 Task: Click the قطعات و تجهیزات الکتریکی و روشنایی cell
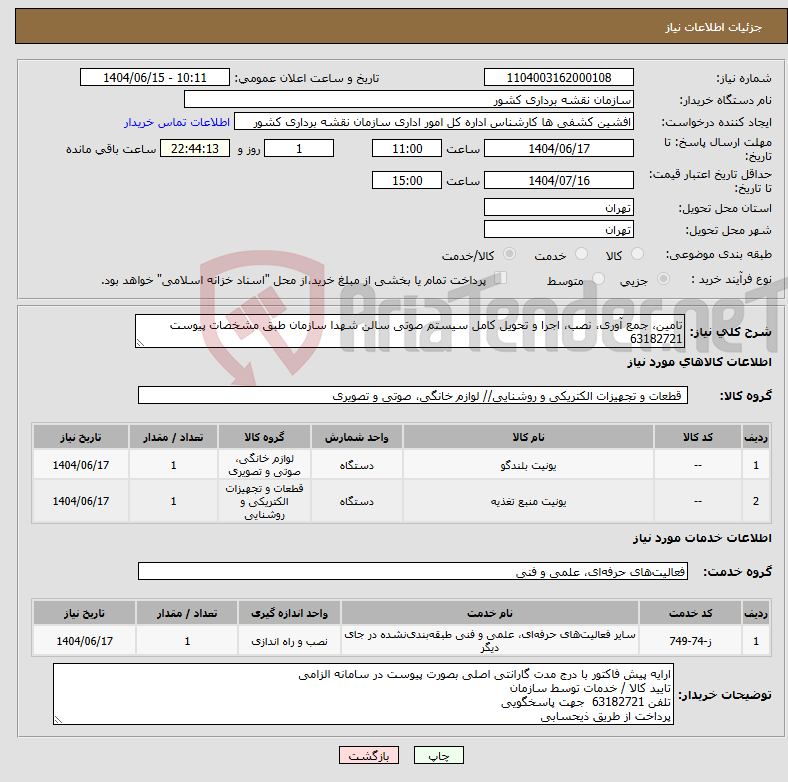click(264, 501)
